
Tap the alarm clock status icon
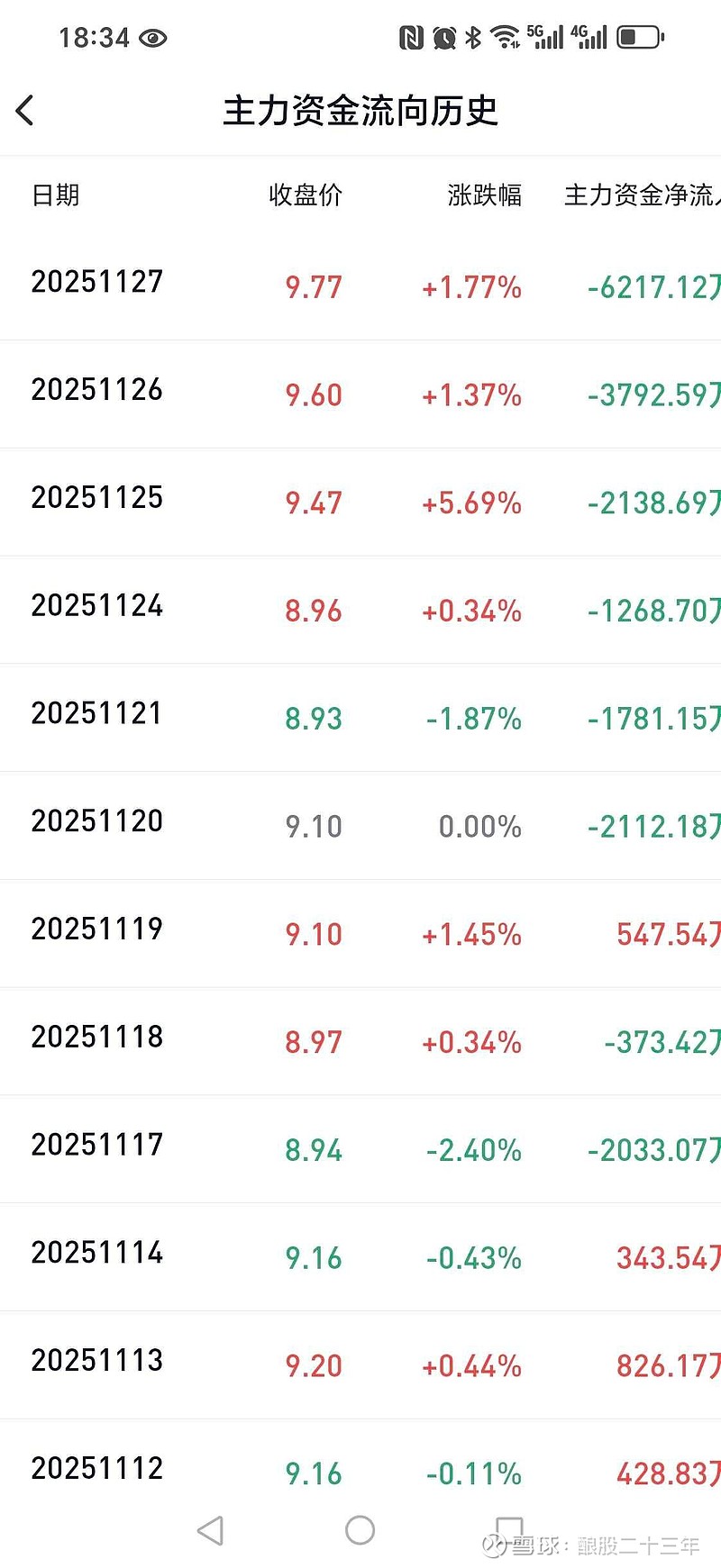pos(443,37)
